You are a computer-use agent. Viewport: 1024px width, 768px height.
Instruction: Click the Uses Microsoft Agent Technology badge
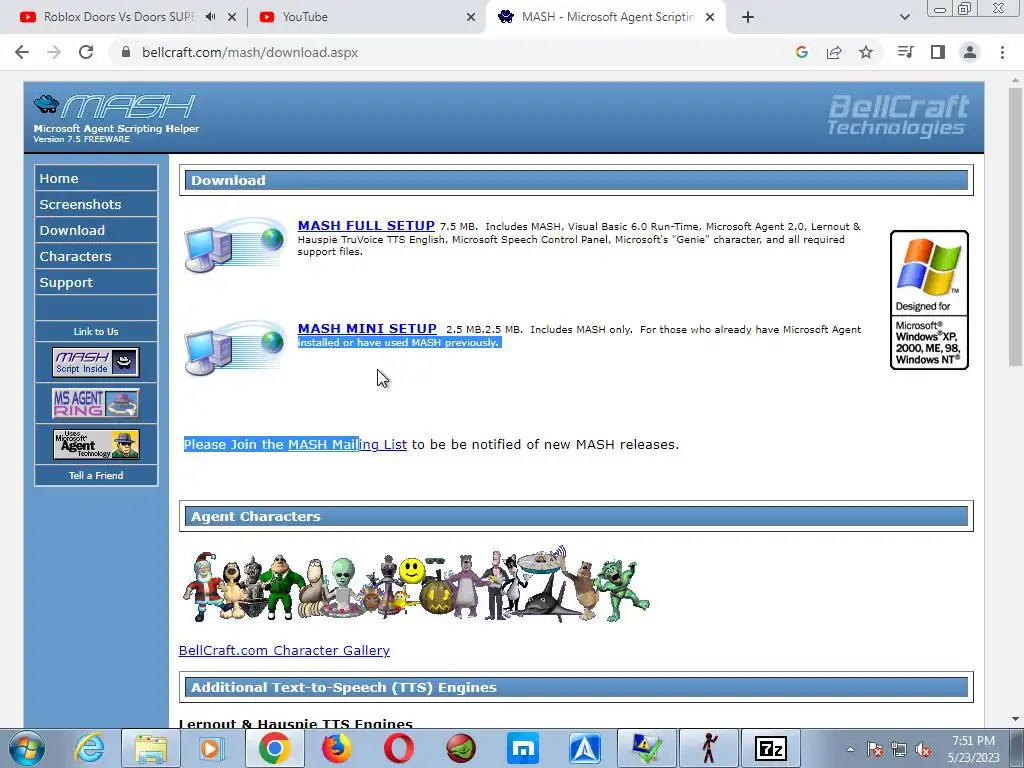point(96,444)
